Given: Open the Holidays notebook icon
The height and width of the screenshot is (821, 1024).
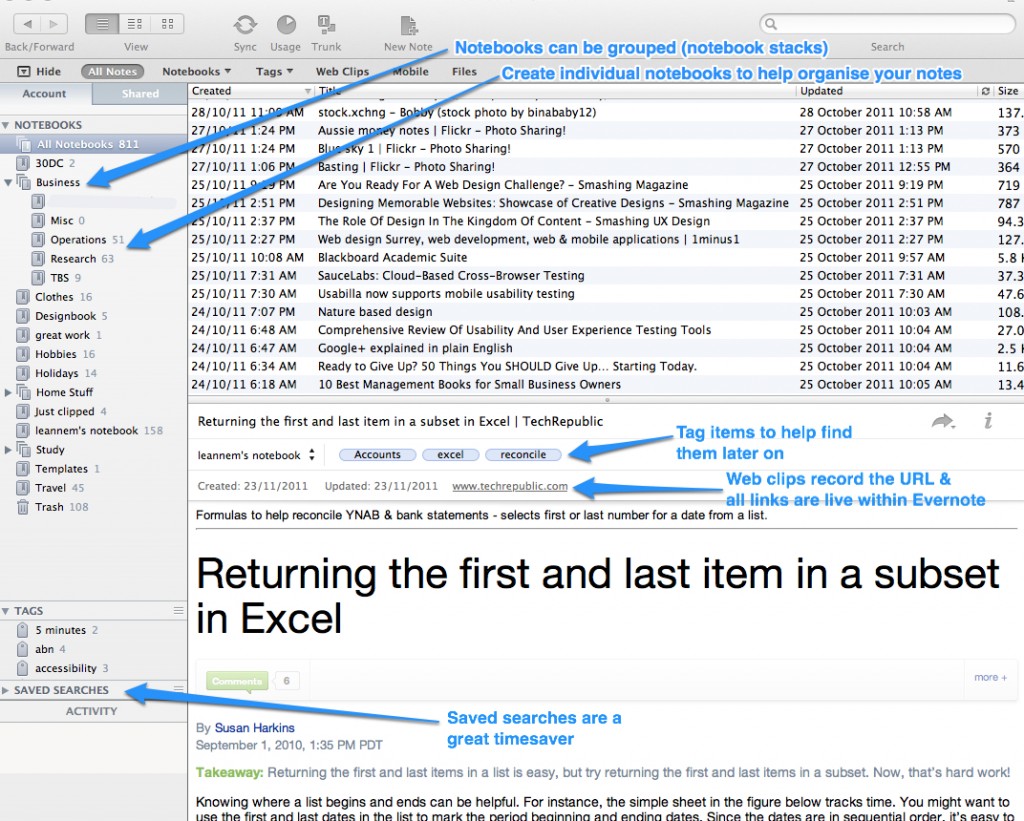Looking at the screenshot, I should point(23,373).
